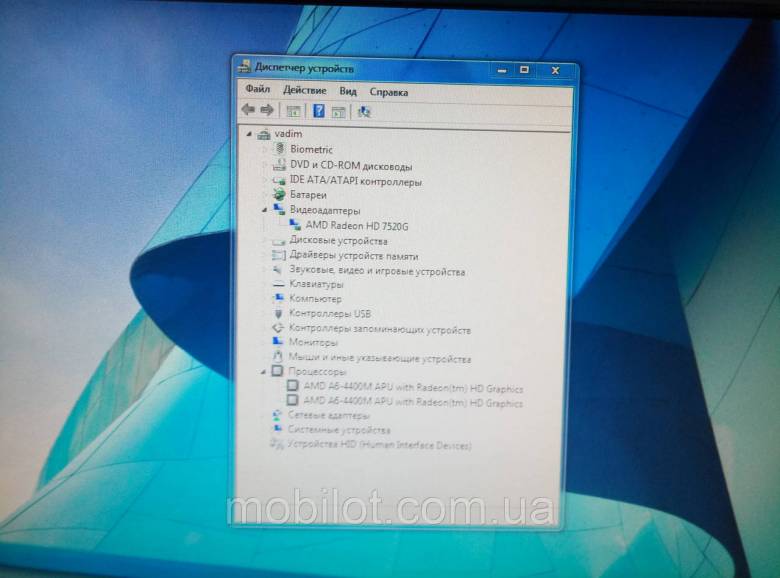Maximize the Диспетчер устройств window

pyautogui.click(x=524, y=70)
